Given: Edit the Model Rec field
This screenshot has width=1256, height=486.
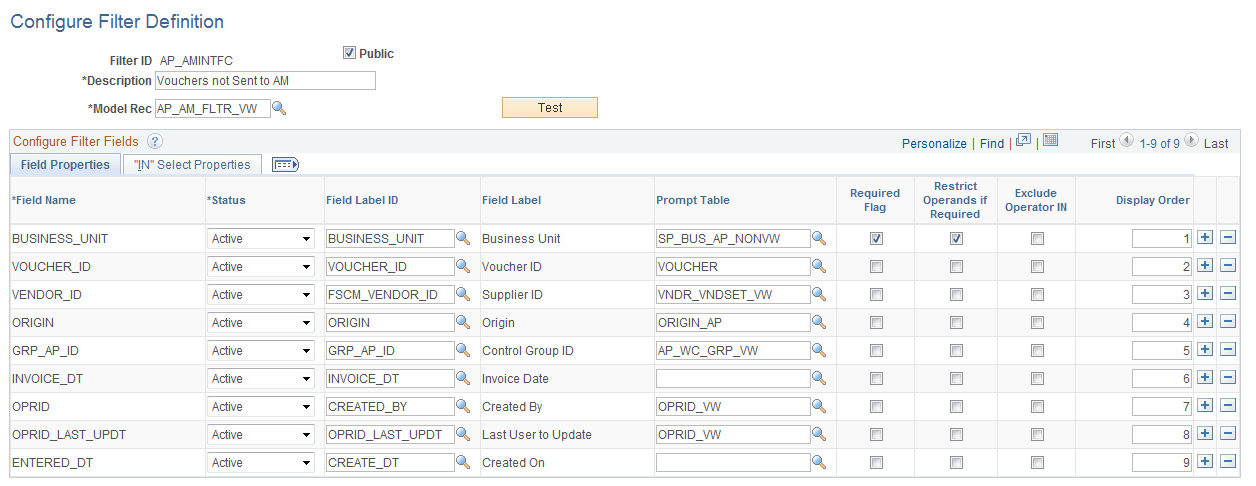Looking at the screenshot, I should click(x=213, y=108).
